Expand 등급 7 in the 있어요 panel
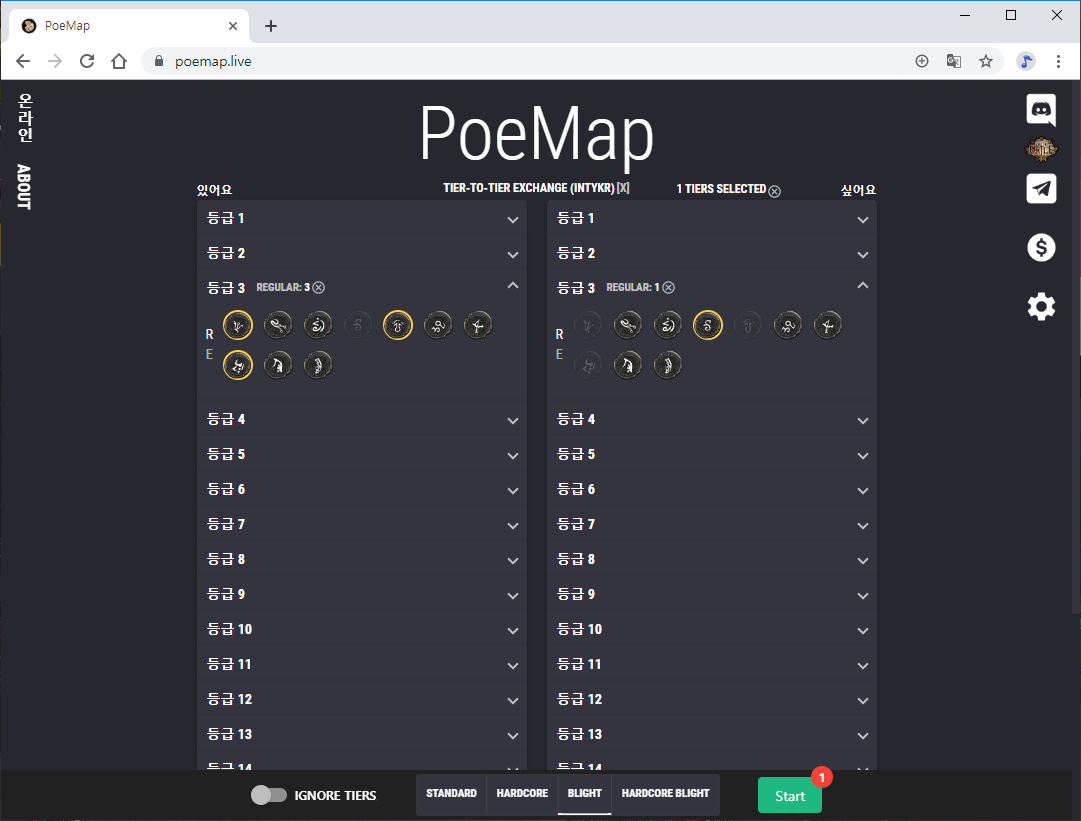 tap(362, 525)
